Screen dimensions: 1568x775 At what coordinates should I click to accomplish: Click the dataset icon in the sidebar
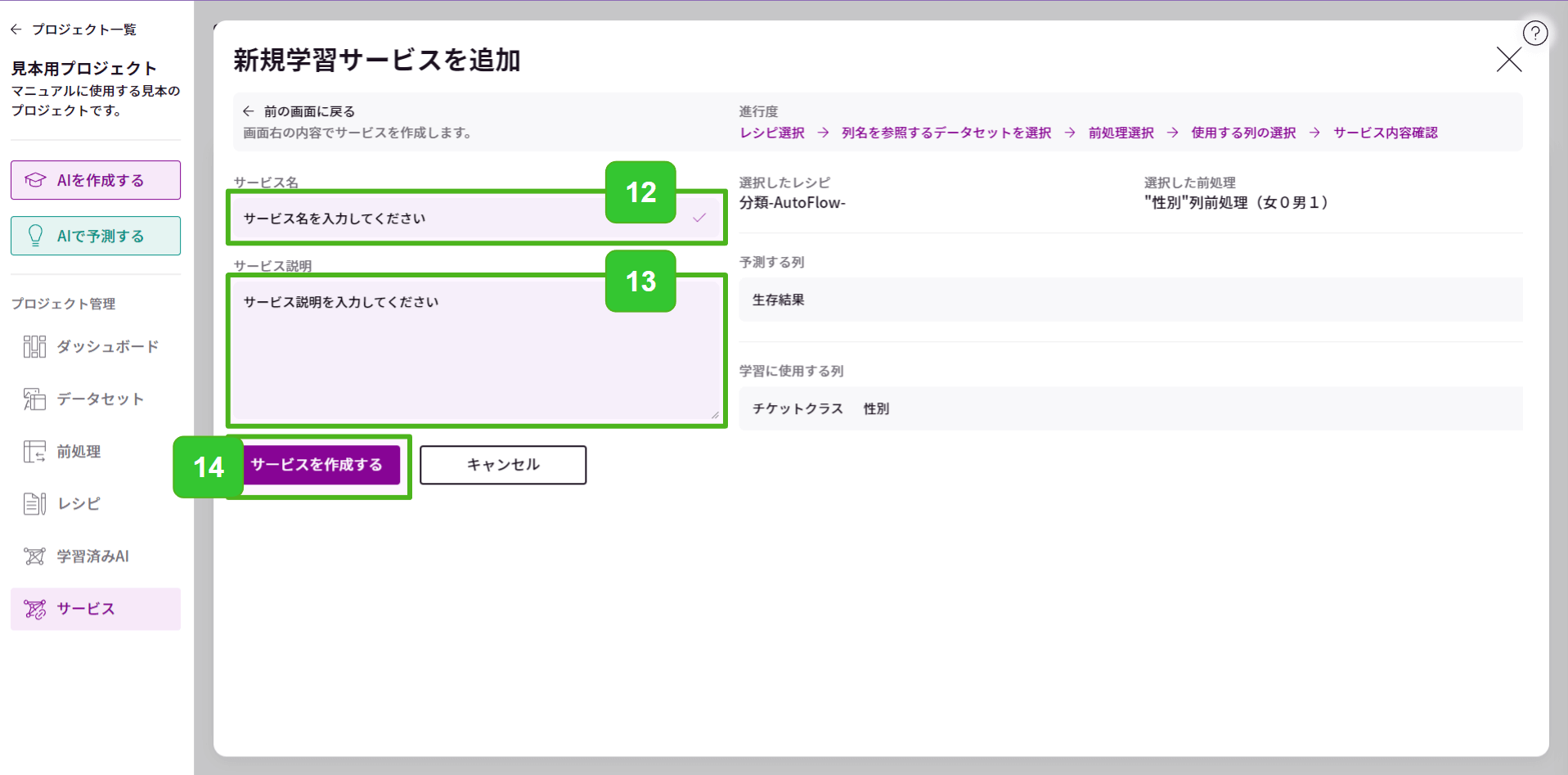pos(34,399)
